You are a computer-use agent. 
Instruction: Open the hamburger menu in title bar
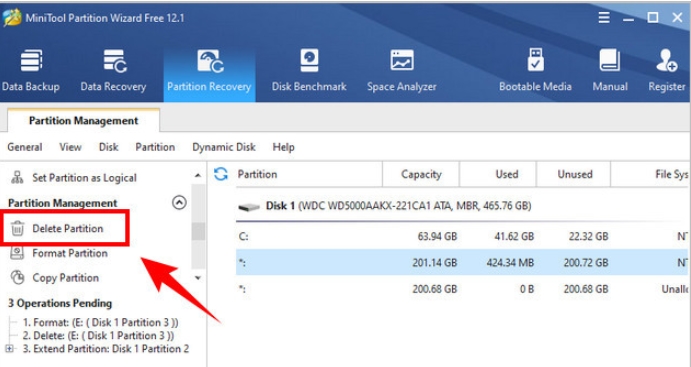pyautogui.click(x=604, y=18)
